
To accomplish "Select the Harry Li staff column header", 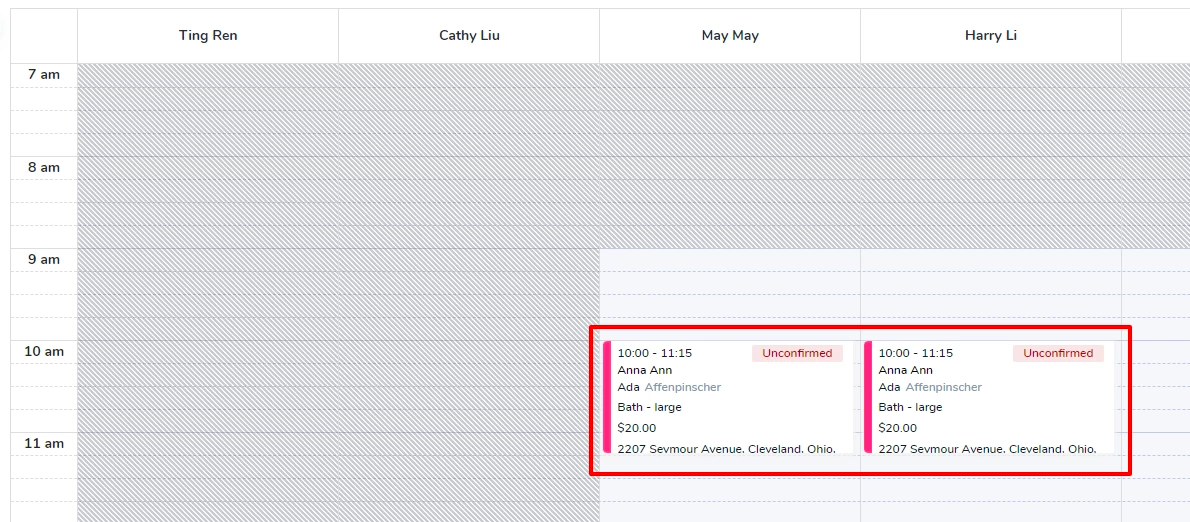I will 991,36.
